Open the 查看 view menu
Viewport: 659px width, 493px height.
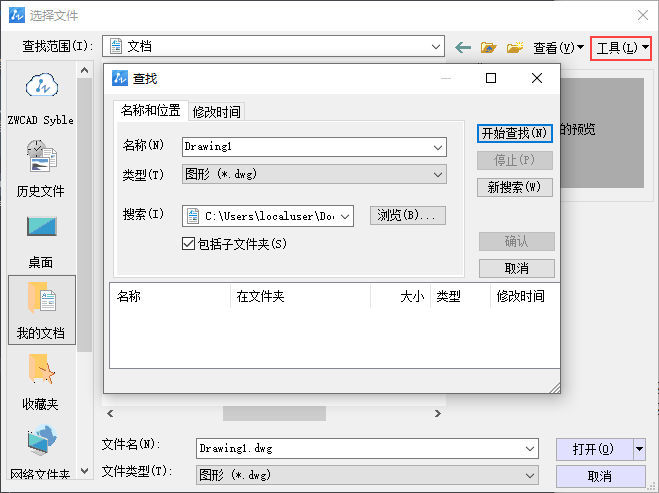pos(558,47)
